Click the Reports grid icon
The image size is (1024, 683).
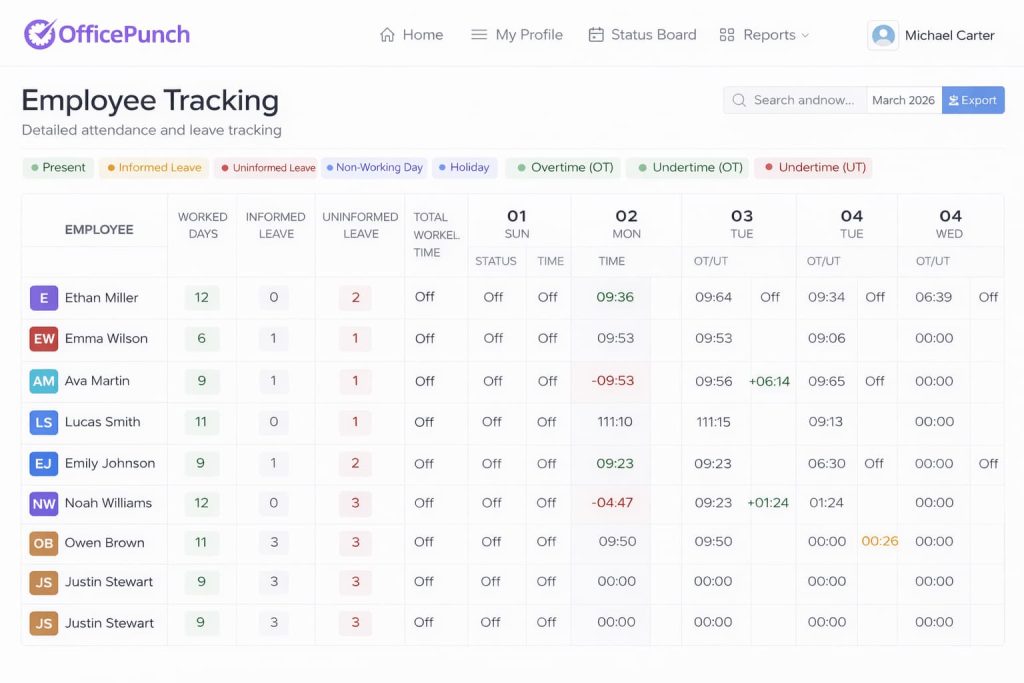coord(727,35)
